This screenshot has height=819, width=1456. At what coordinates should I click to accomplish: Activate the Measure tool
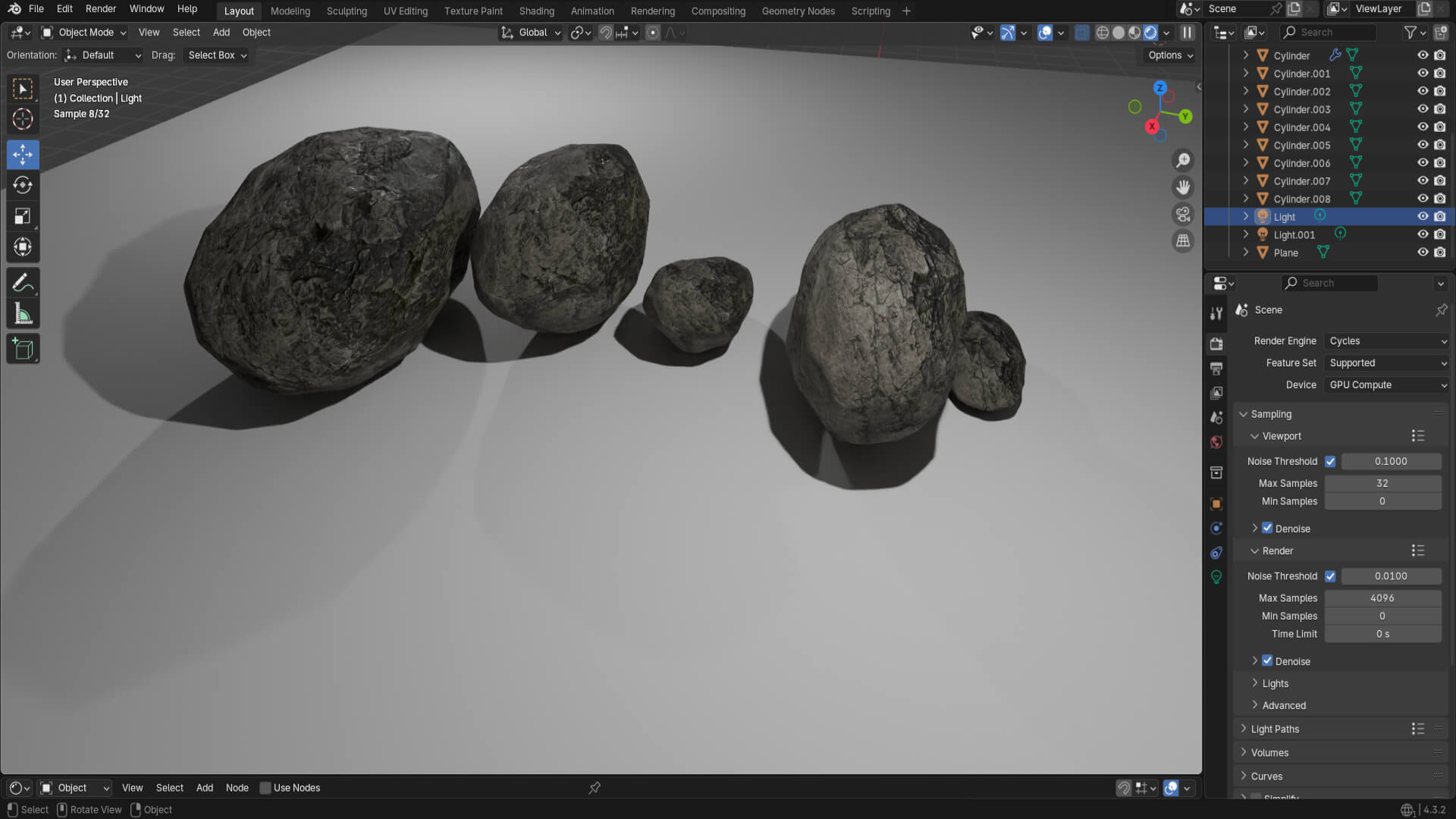(x=23, y=314)
